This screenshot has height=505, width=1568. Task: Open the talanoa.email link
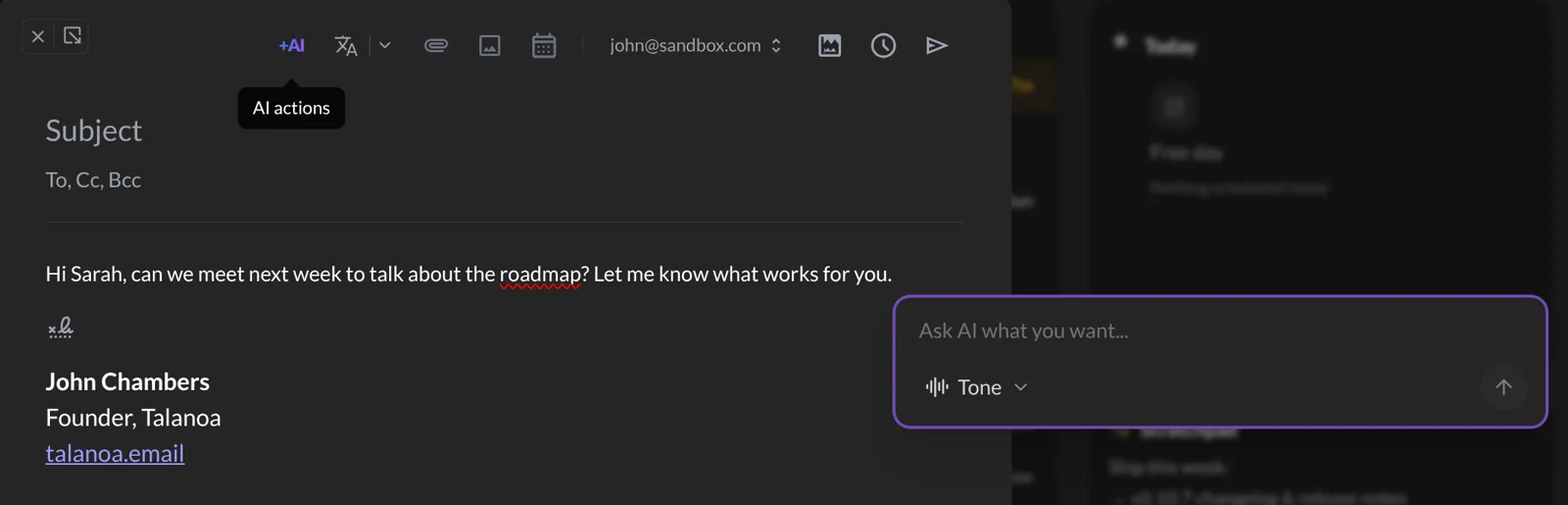[115, 453]
